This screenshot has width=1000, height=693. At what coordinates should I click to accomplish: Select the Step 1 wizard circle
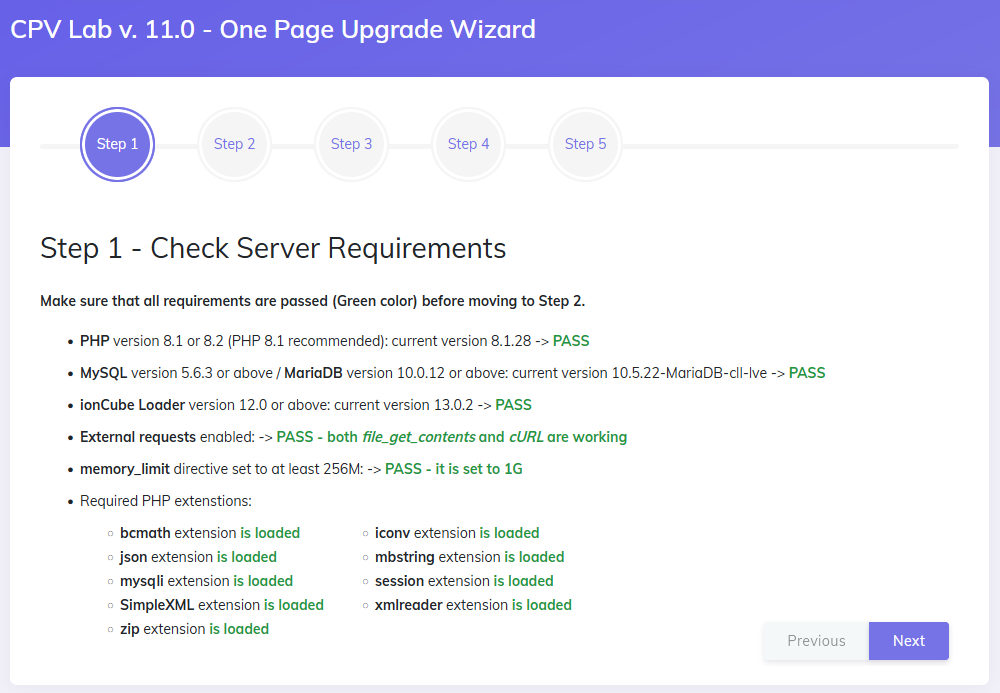pos(117,144)
